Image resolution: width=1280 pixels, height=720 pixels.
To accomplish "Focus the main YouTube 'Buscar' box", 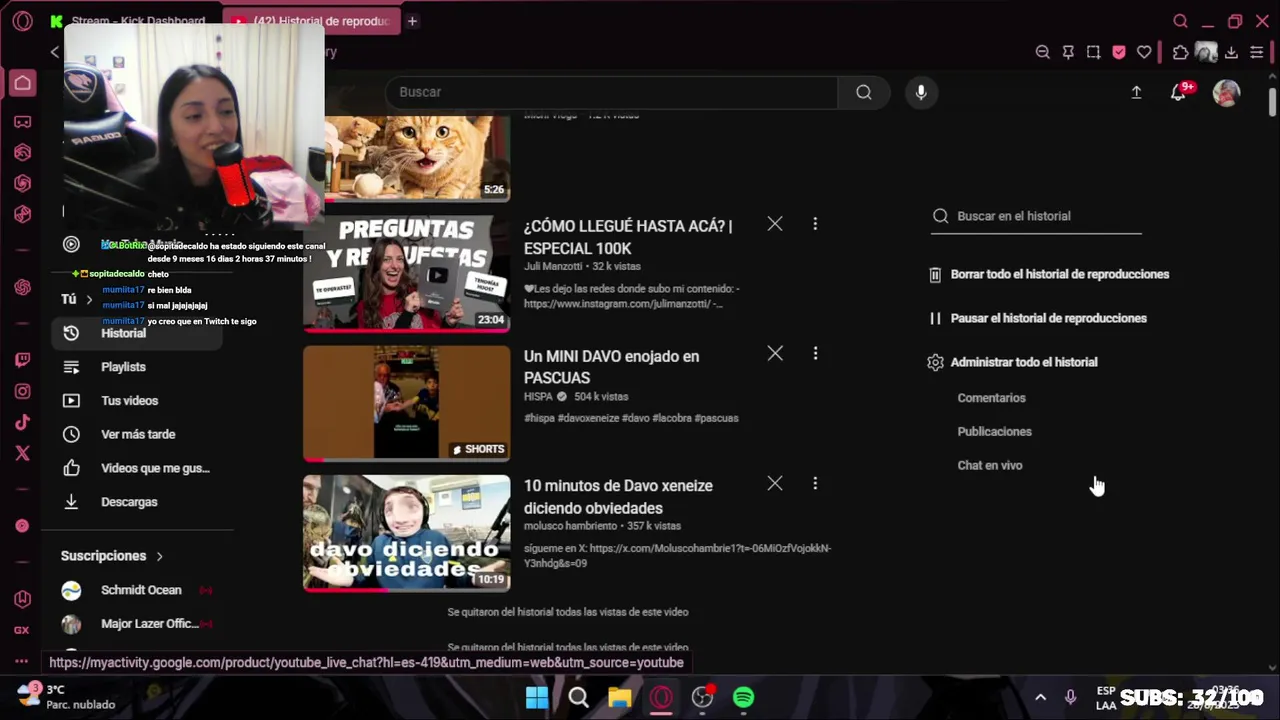I will tap(612, 92).
